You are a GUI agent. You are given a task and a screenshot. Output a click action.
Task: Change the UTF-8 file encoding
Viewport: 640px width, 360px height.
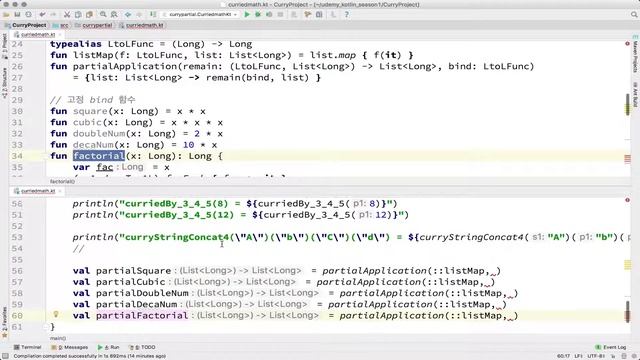[x=596, y=356]
